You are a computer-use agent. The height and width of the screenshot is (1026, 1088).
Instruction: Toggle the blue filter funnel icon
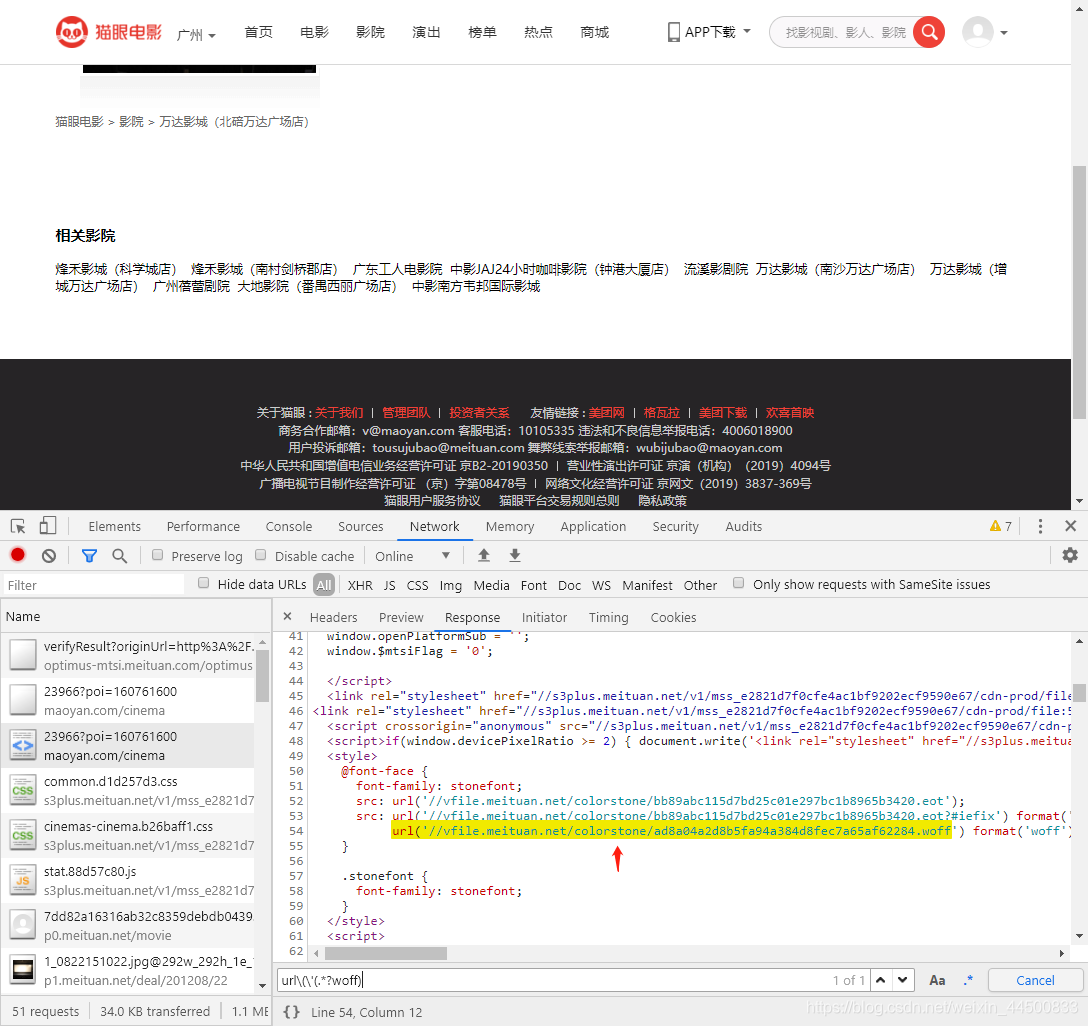click(90, 556)
